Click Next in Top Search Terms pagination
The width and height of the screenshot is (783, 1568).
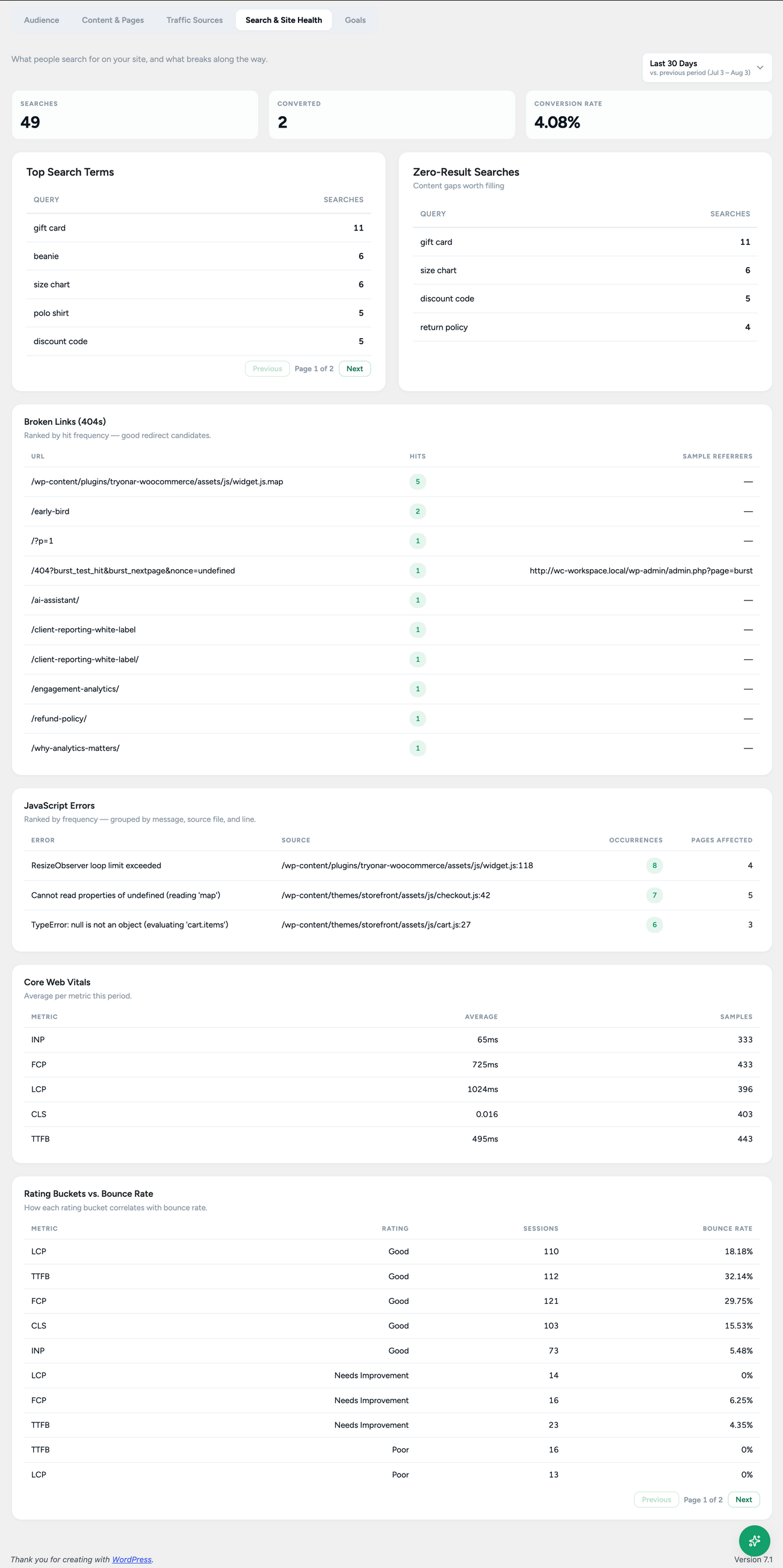[354, 369]
